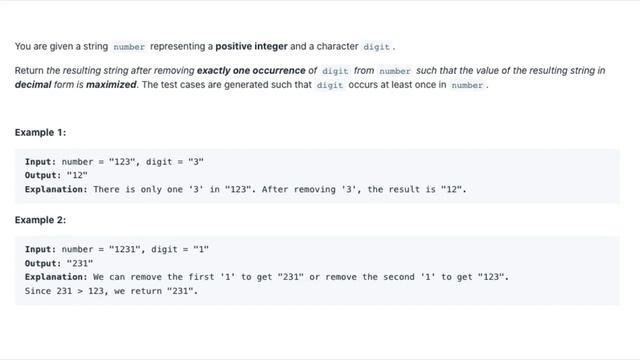Click the 'Since 231 > 123' line
This screenshot has height=360, width=640.
111,291
